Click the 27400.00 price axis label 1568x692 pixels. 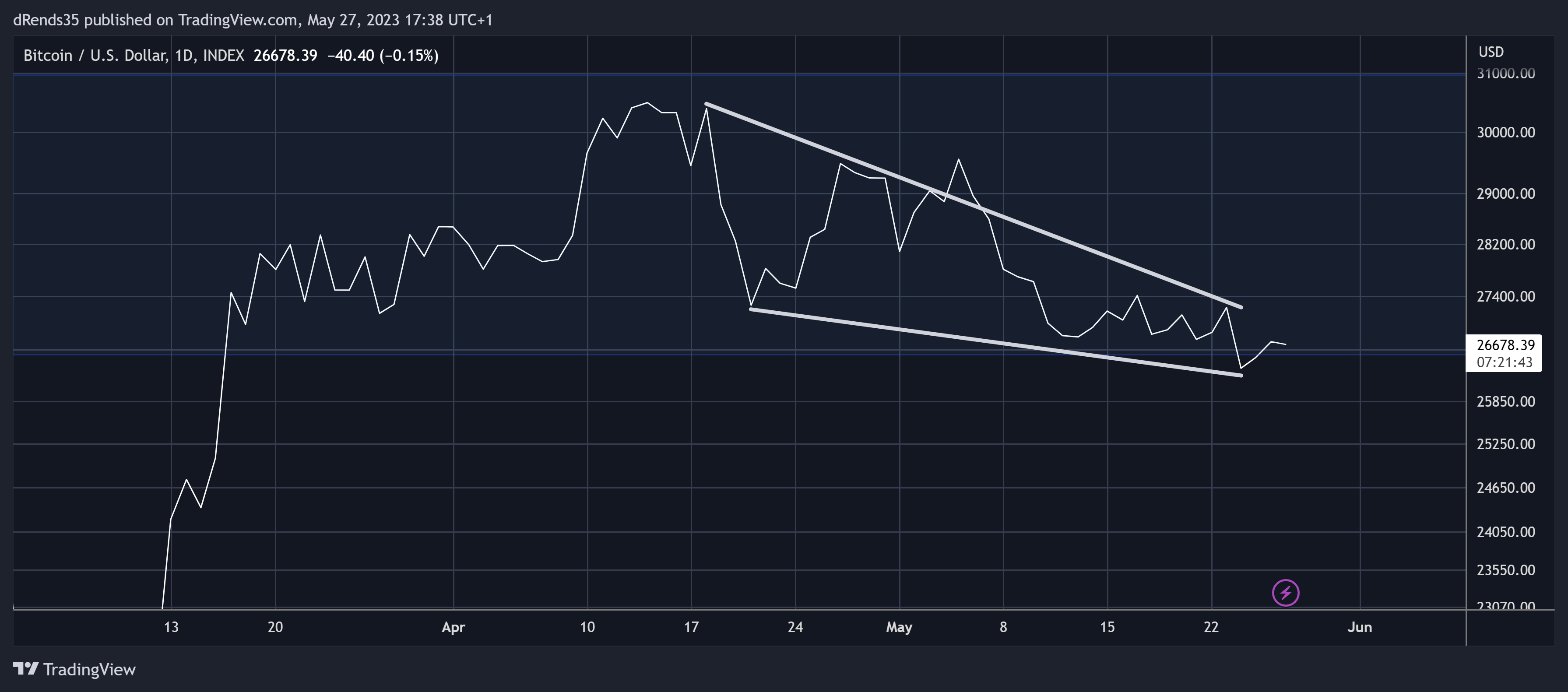click(1506, 296)
